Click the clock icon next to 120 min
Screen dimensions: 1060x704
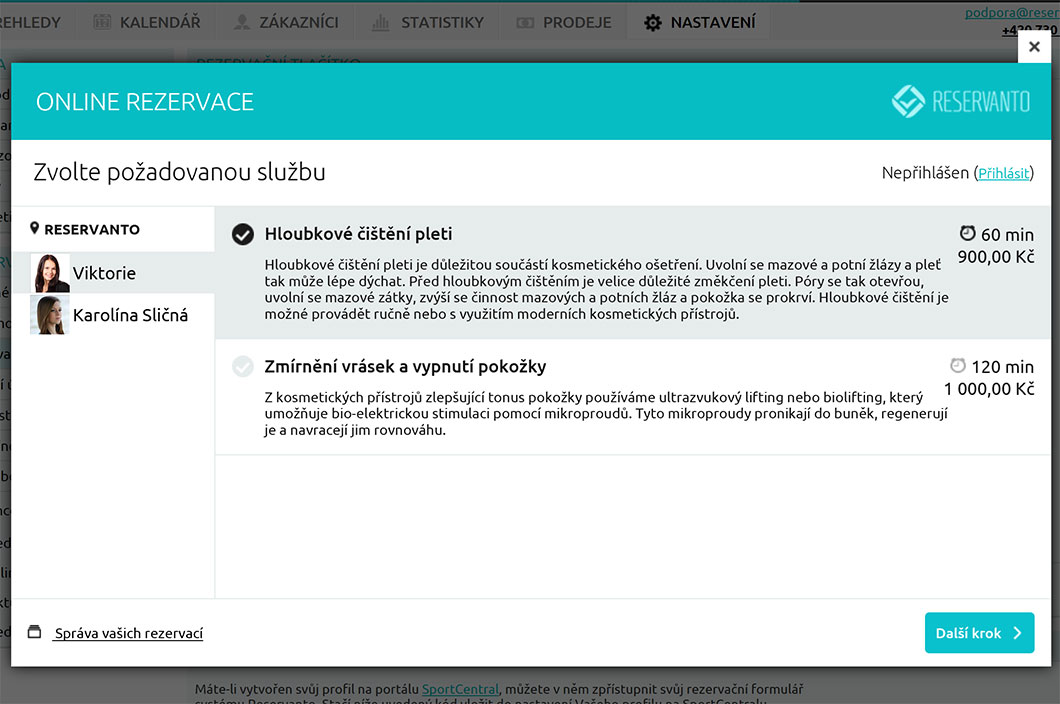(958, 365)
